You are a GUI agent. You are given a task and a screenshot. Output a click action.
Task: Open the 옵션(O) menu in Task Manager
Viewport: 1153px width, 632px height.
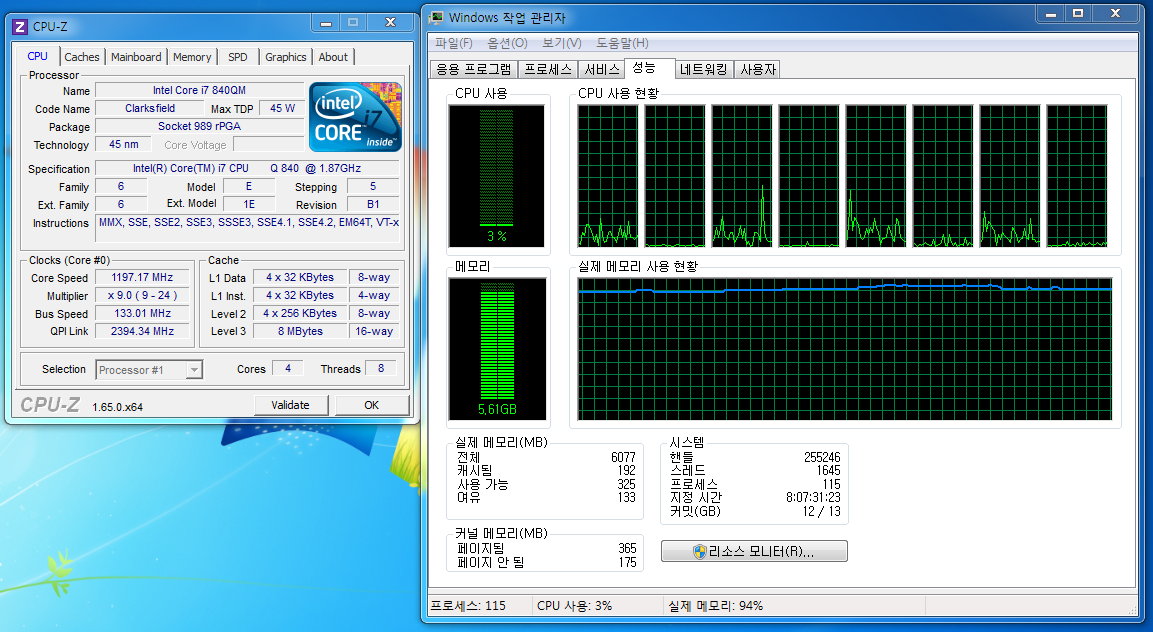pyautogui.click(x=507, y=43)
